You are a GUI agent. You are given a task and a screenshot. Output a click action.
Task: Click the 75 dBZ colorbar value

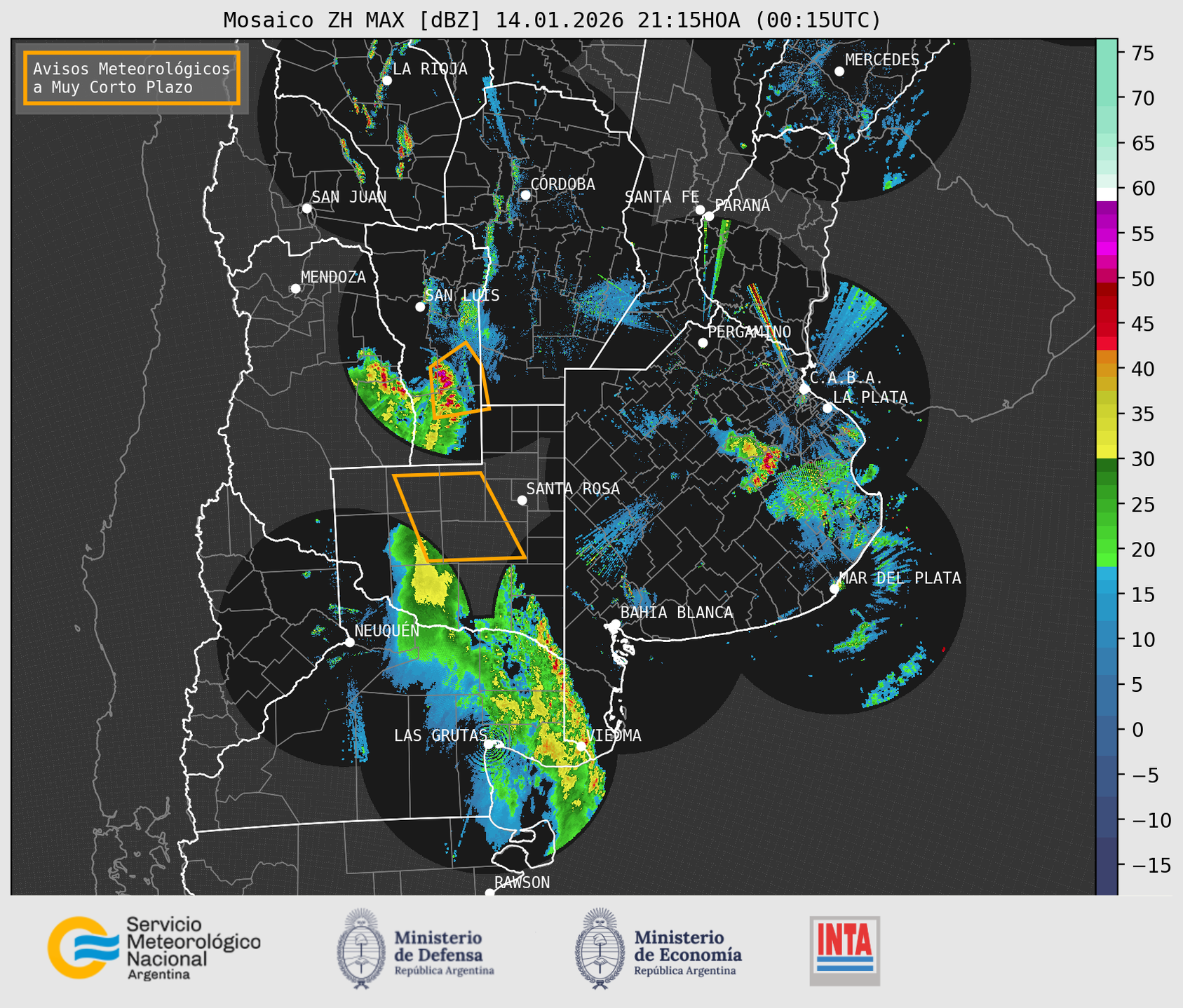coord(1142,54)
